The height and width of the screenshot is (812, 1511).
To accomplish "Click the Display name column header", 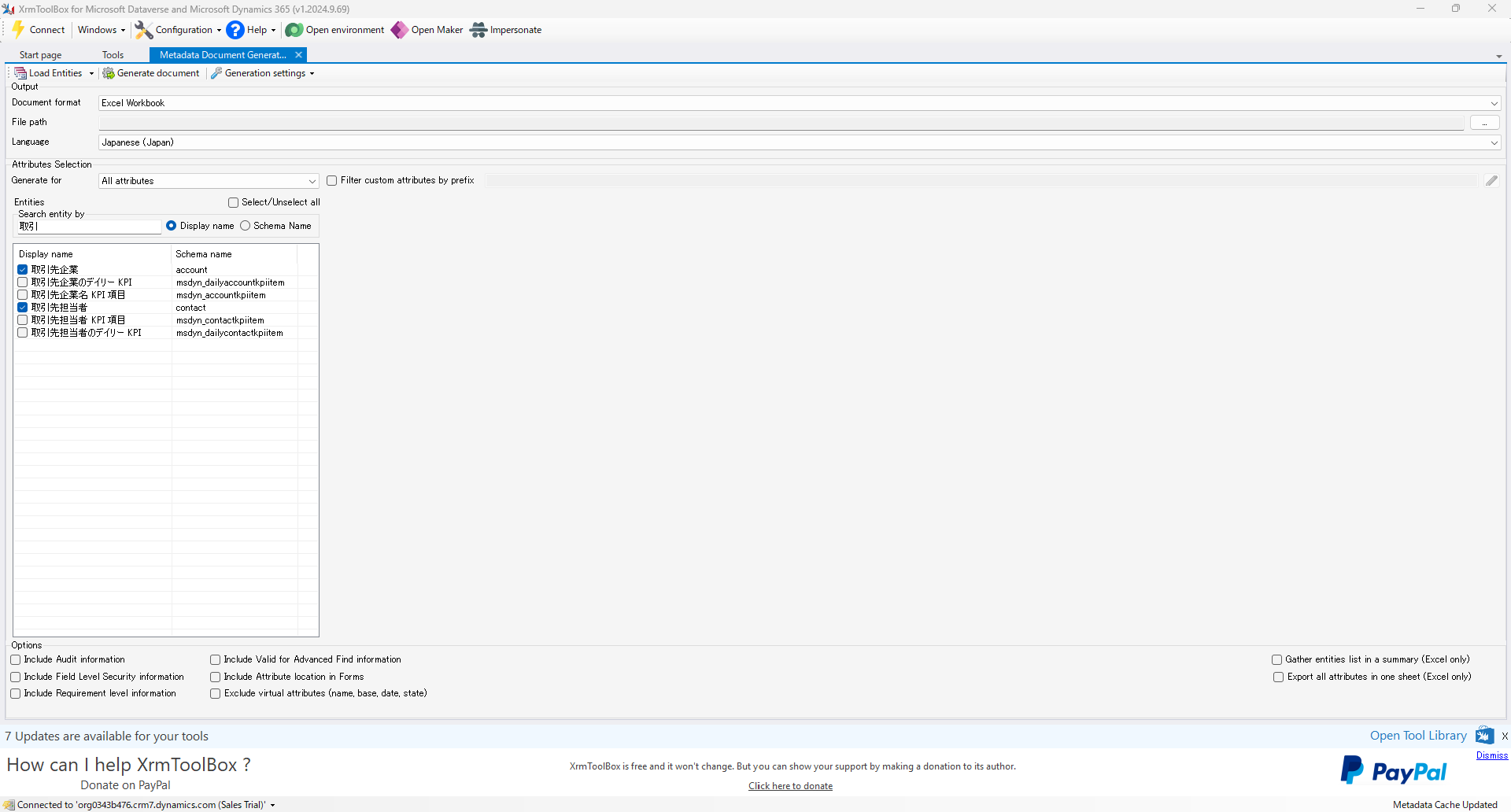I will pos(93,254).
